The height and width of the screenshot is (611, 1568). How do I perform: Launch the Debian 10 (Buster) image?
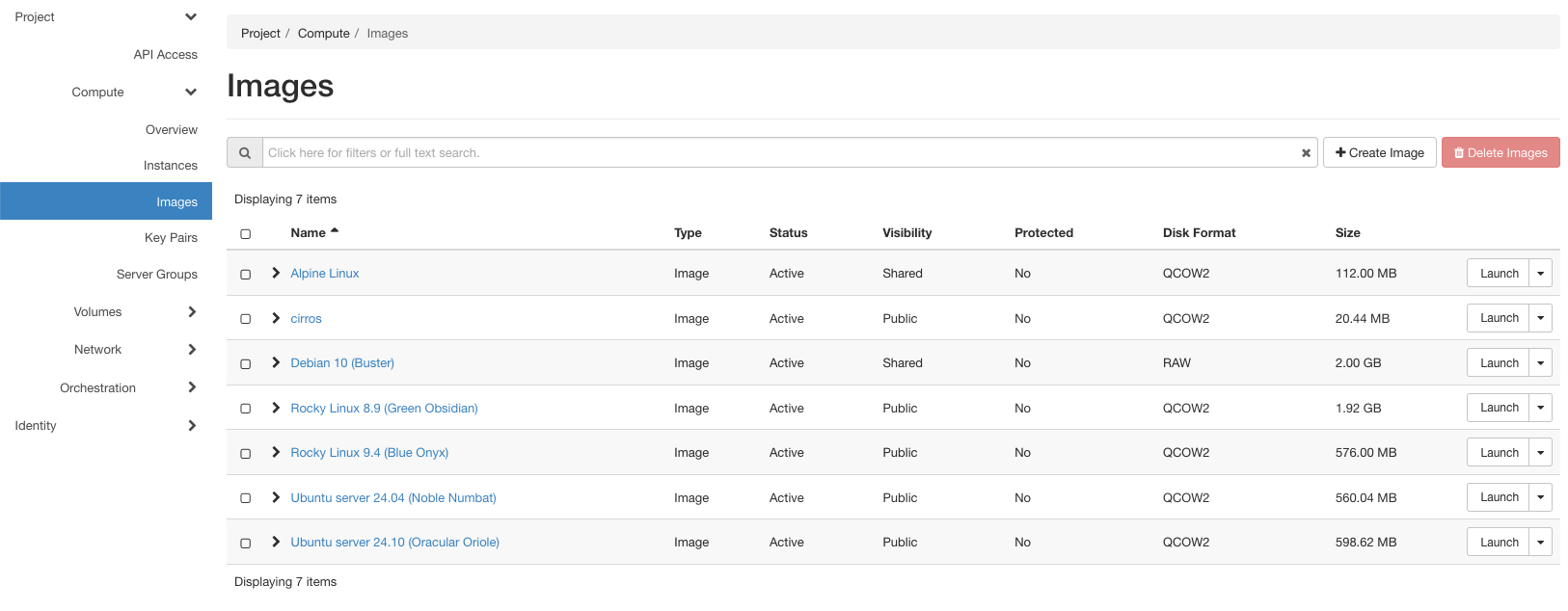(x=1499, y=363)
